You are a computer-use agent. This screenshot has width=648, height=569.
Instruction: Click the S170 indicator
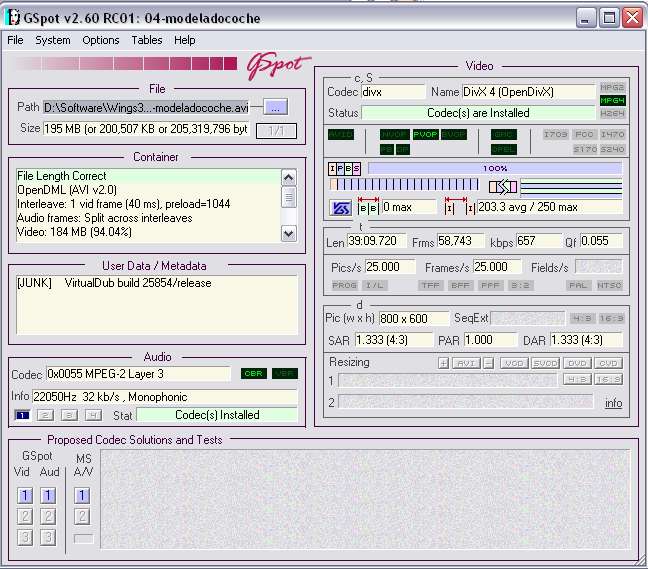point(585,149)
